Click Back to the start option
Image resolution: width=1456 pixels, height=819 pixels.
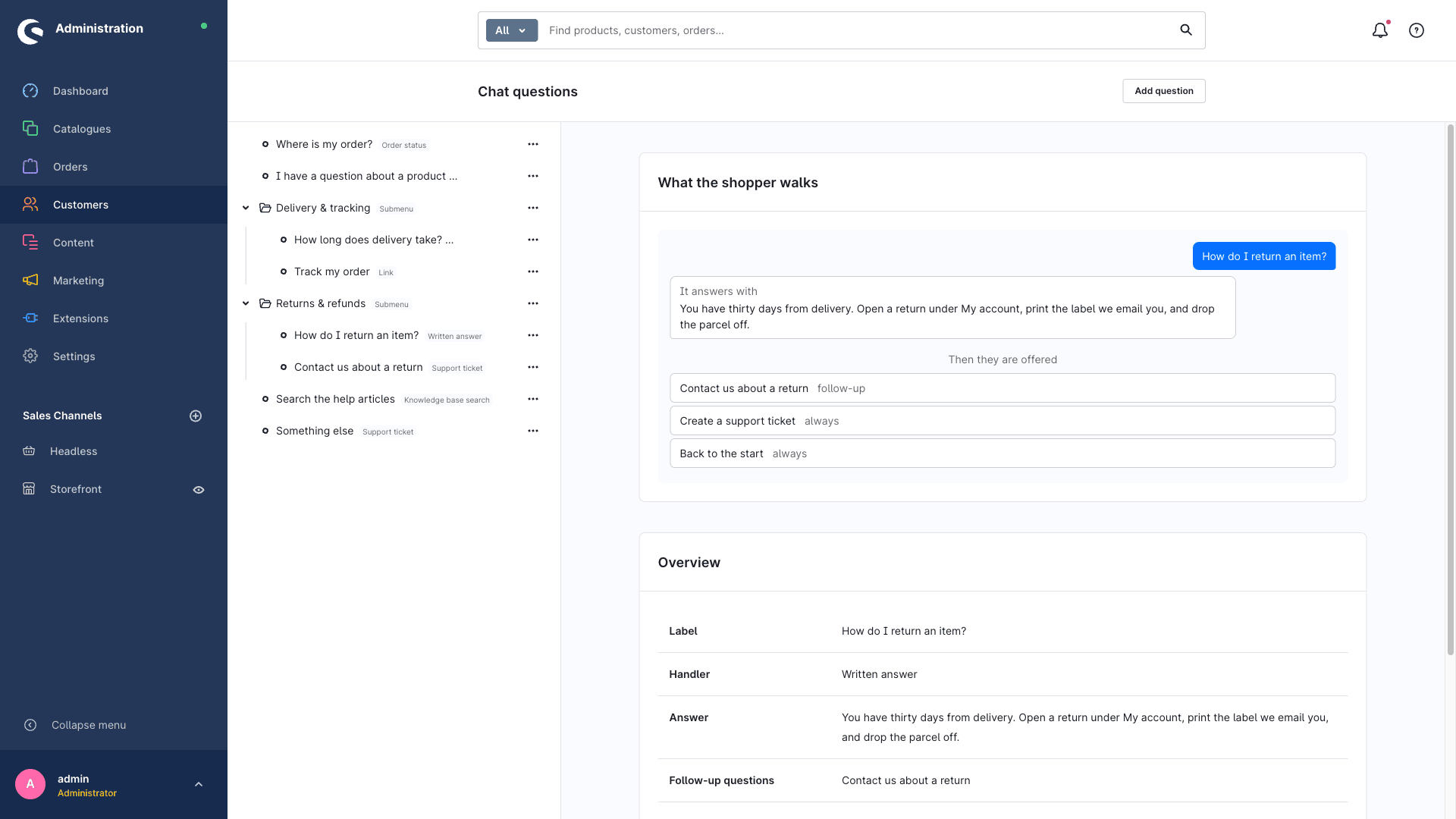tap(1003, 453)
